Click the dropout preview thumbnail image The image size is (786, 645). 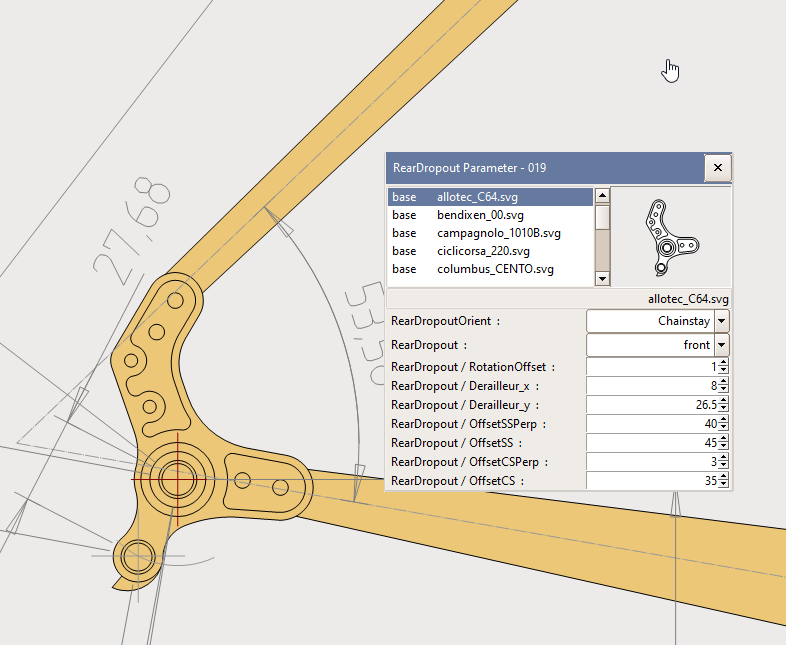point(671,236)
